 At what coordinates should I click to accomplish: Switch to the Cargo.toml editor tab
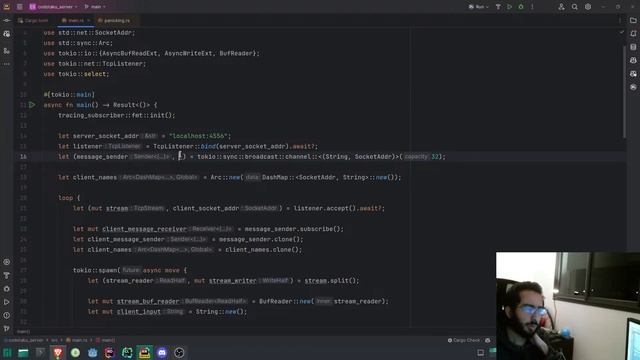pyautogui.click(x=33, y=20)
